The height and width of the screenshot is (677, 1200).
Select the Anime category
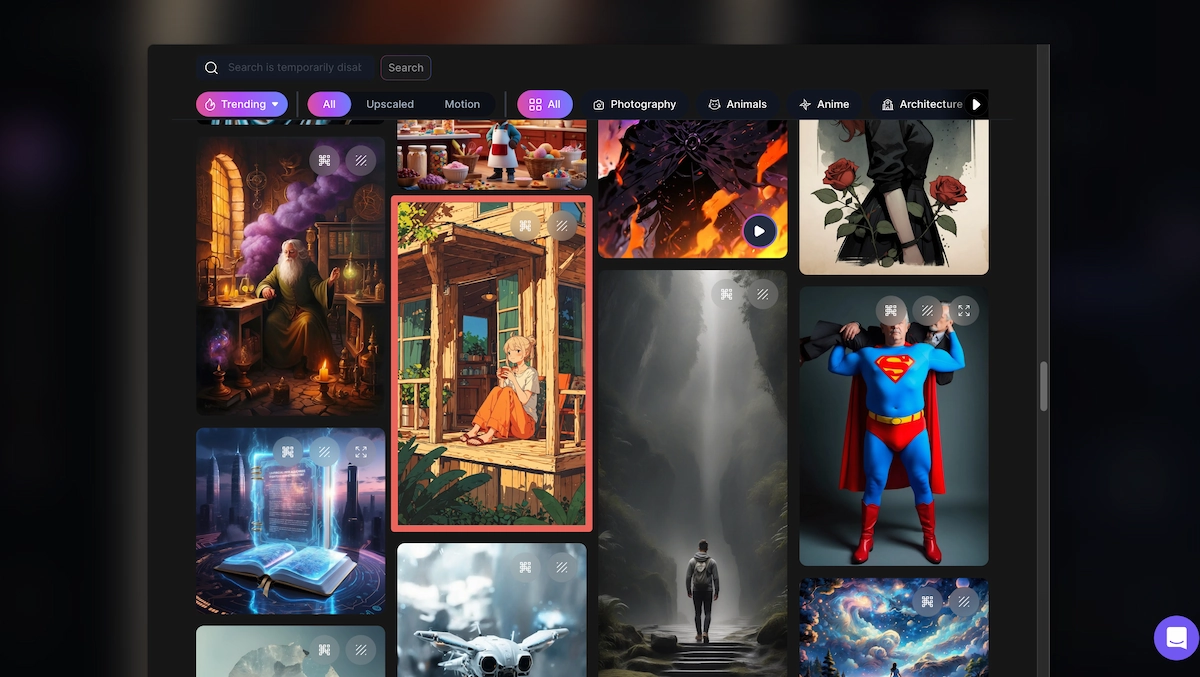(823, 104)
